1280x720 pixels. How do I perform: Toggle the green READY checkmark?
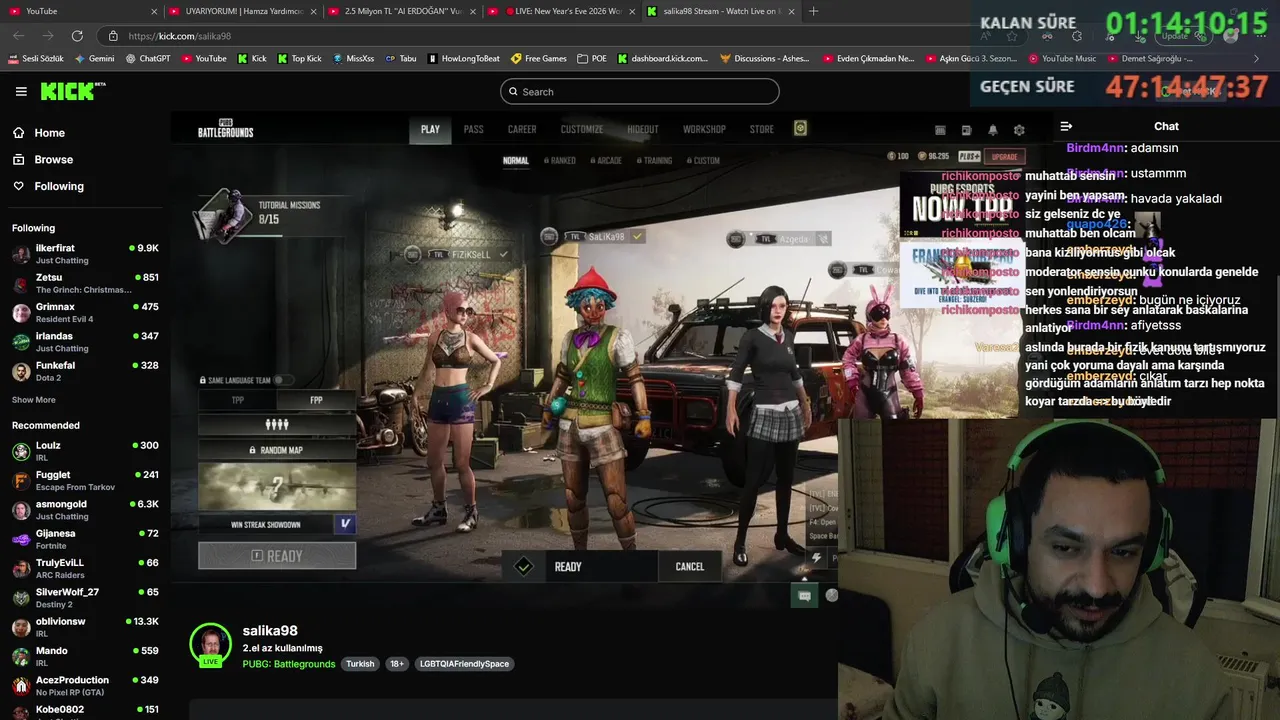523,566
